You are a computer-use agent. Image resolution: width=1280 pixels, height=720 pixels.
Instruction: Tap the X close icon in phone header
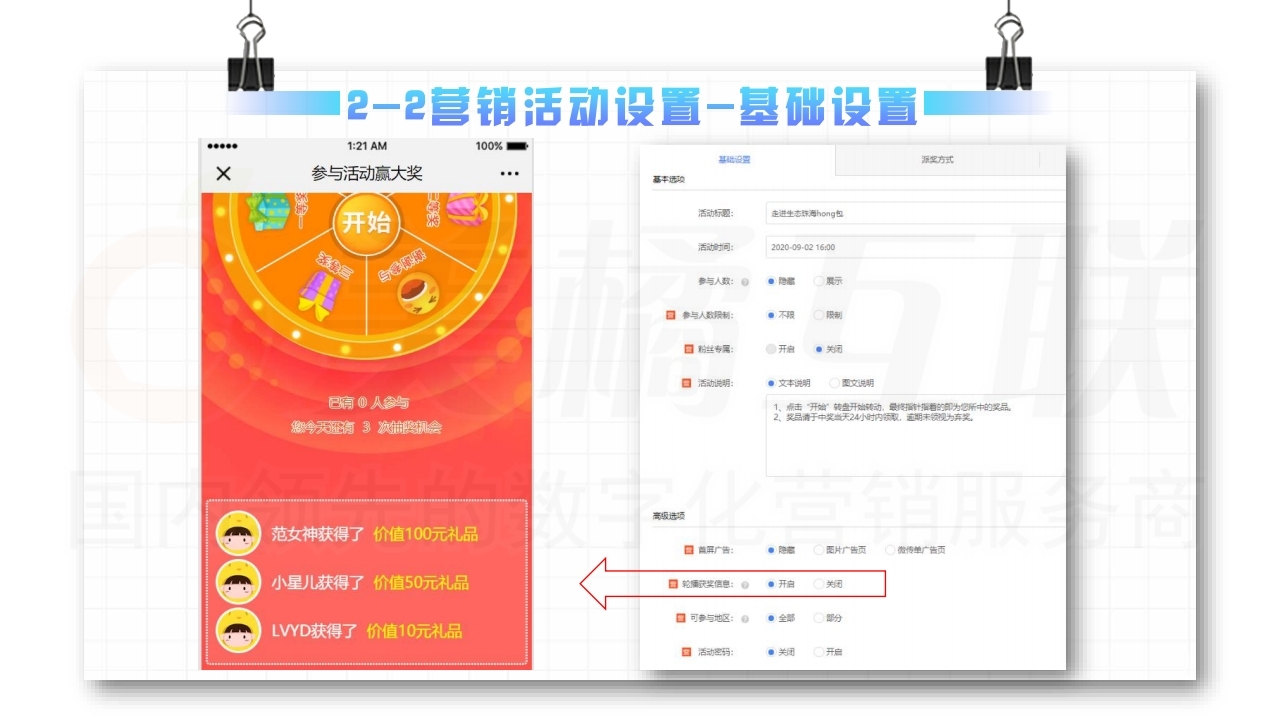tap(223, 174)
